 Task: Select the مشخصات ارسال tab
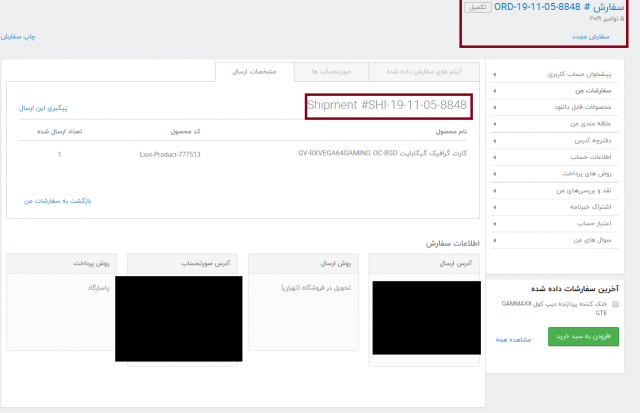click(x=258, y=71)
